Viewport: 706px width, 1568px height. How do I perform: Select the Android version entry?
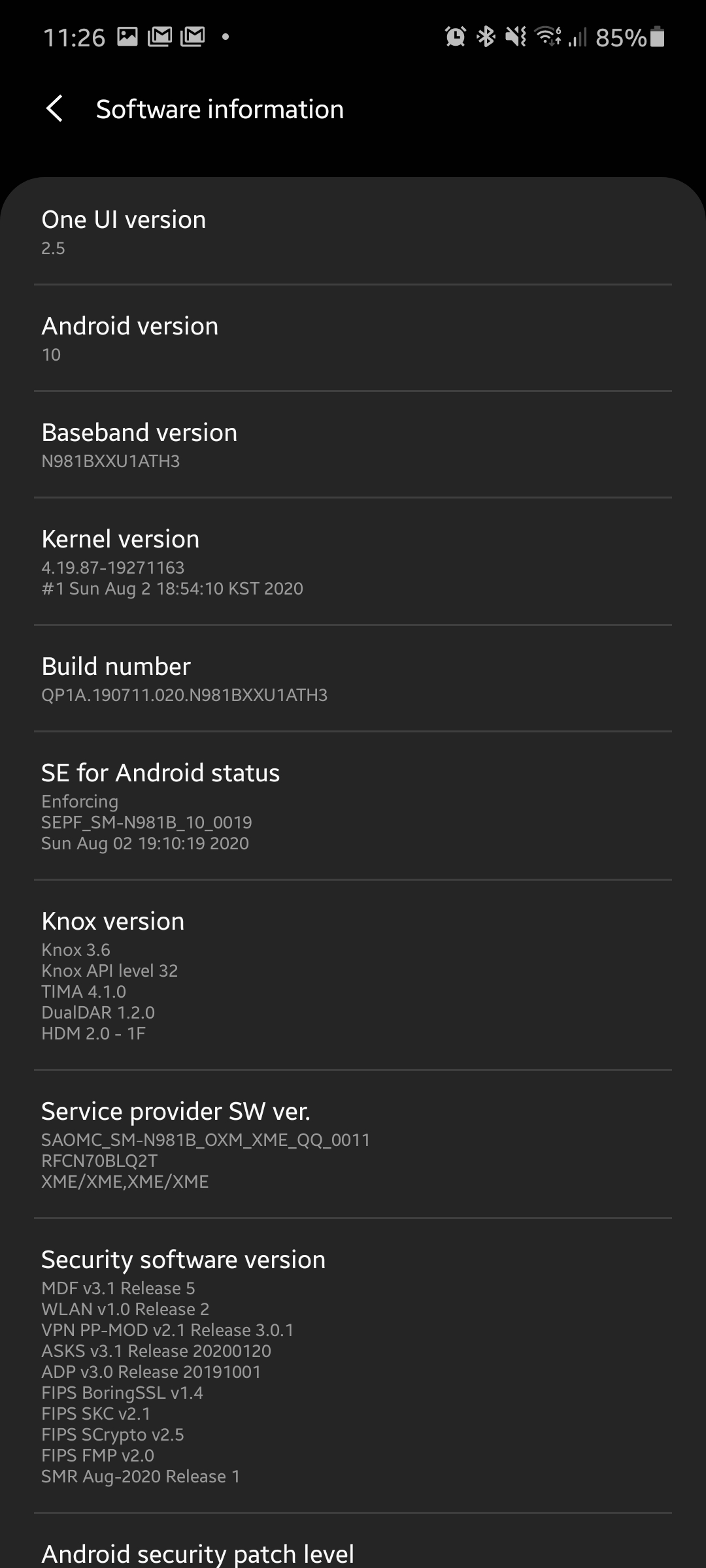353,338
